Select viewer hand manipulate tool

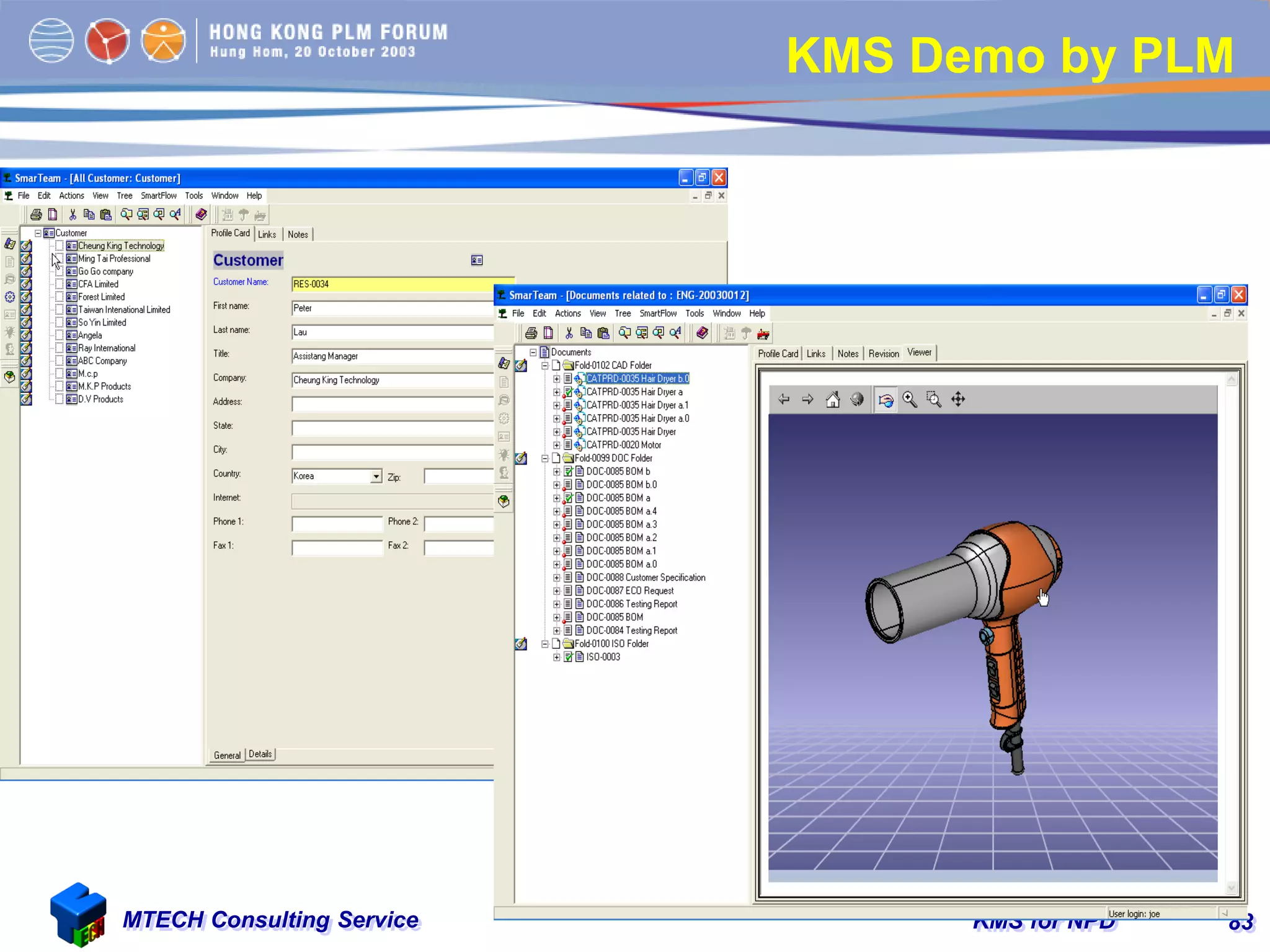(886, 400)
